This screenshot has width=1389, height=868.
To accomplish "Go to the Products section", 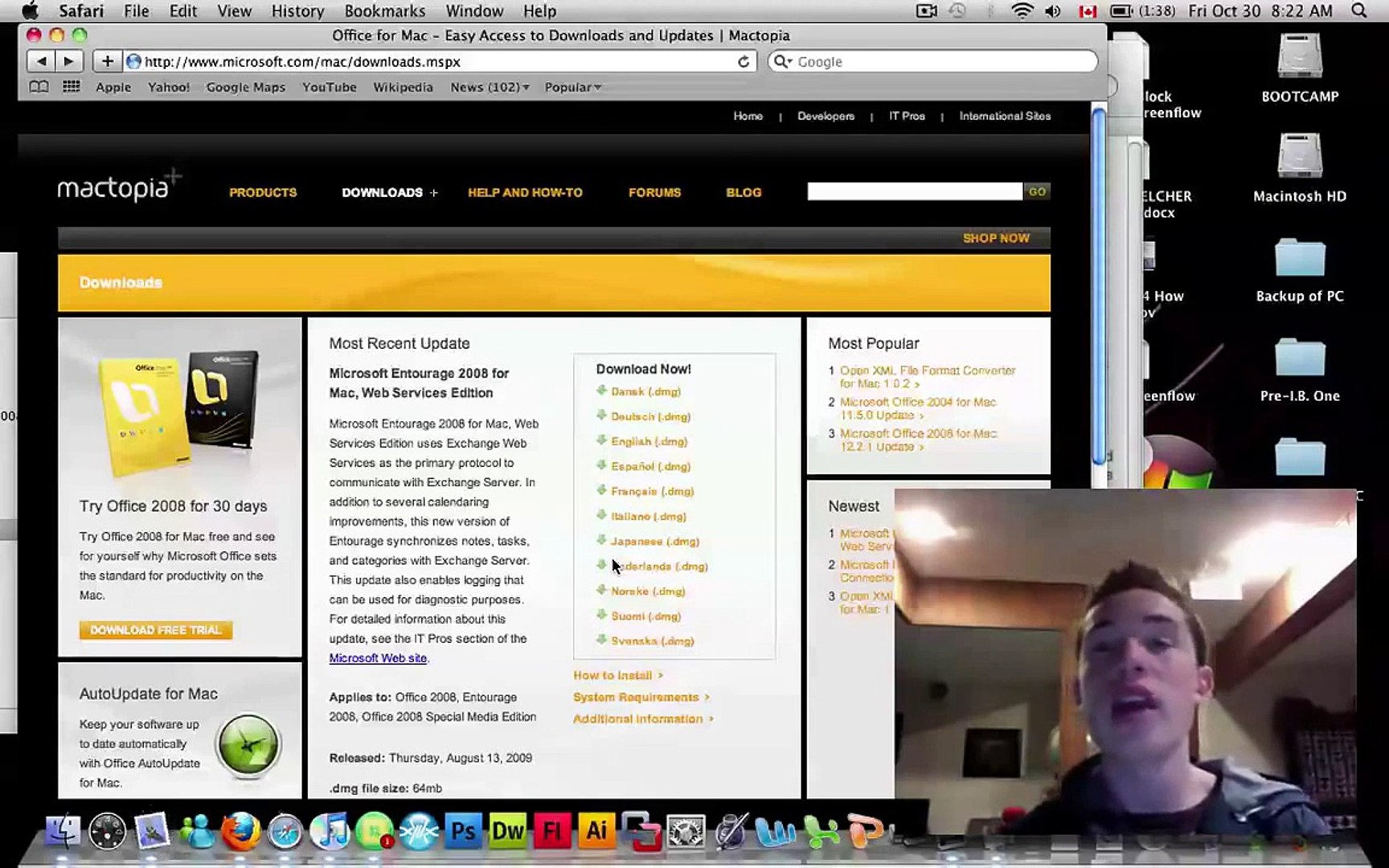I will [x=263, y=192].
